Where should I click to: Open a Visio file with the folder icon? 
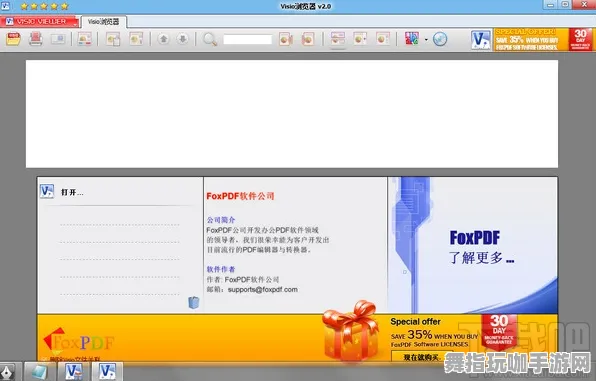tap(13, 39)
